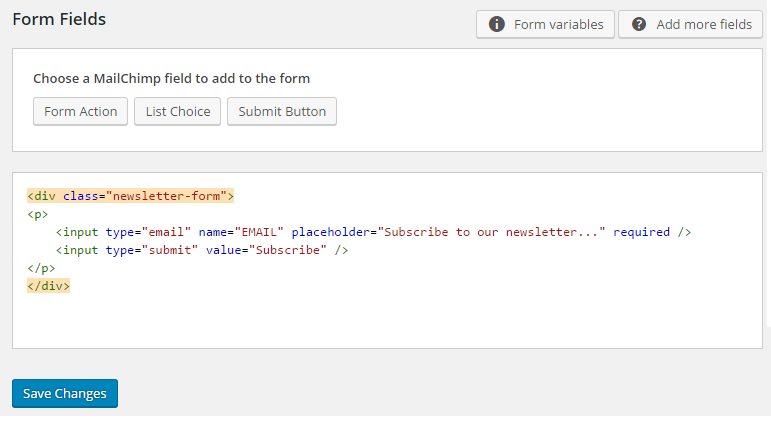Click the info icon beside Form variables

tap(497, 24)
